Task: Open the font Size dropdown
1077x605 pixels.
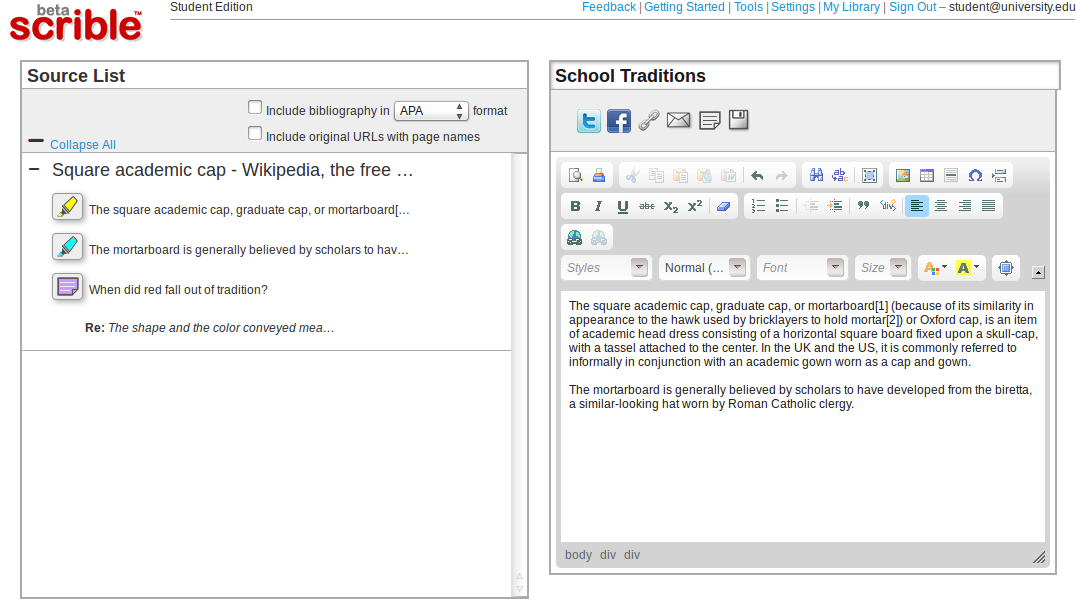Action: click(883, 268)
